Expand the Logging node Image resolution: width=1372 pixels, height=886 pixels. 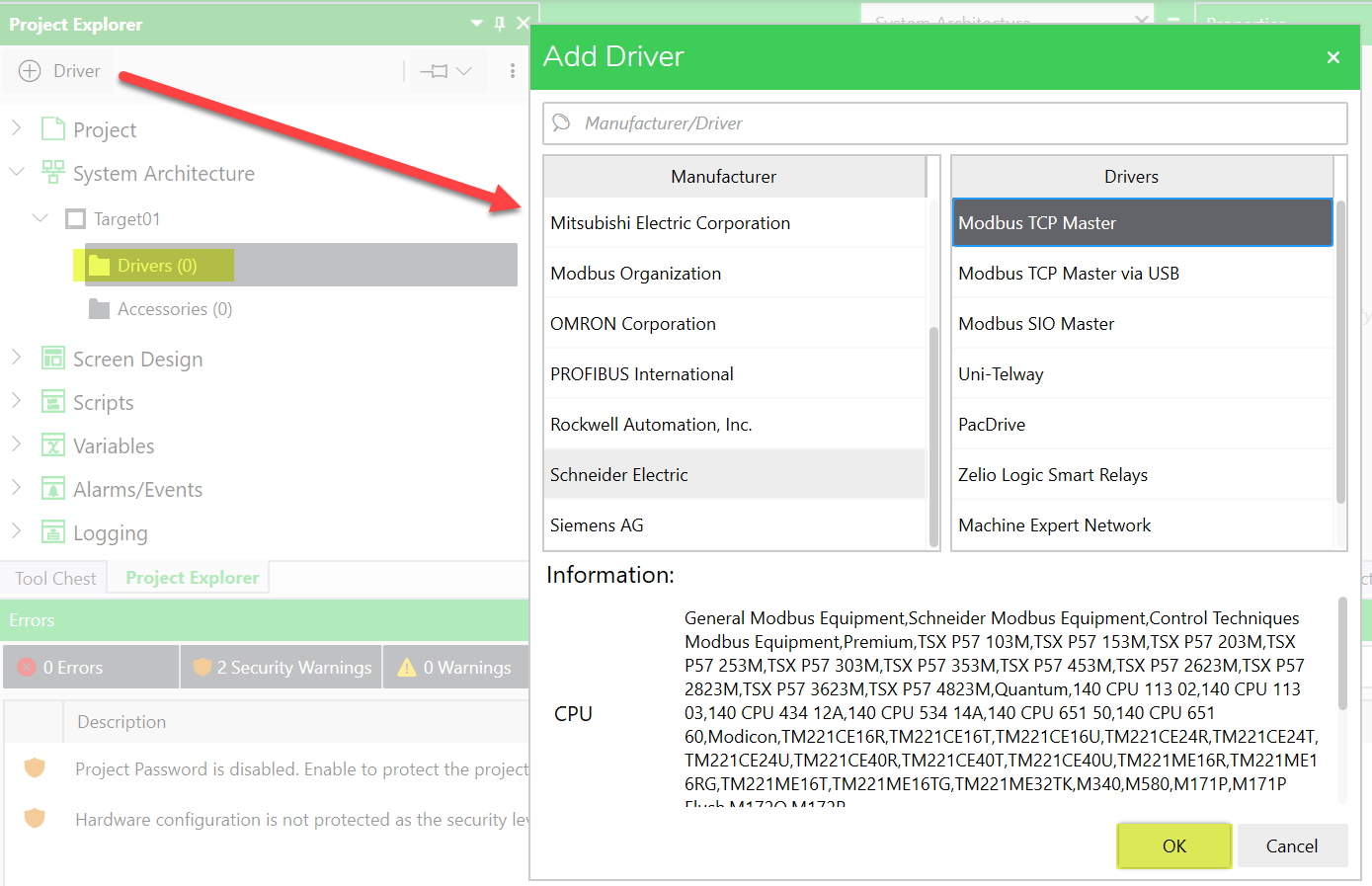(x=16, y=531)
